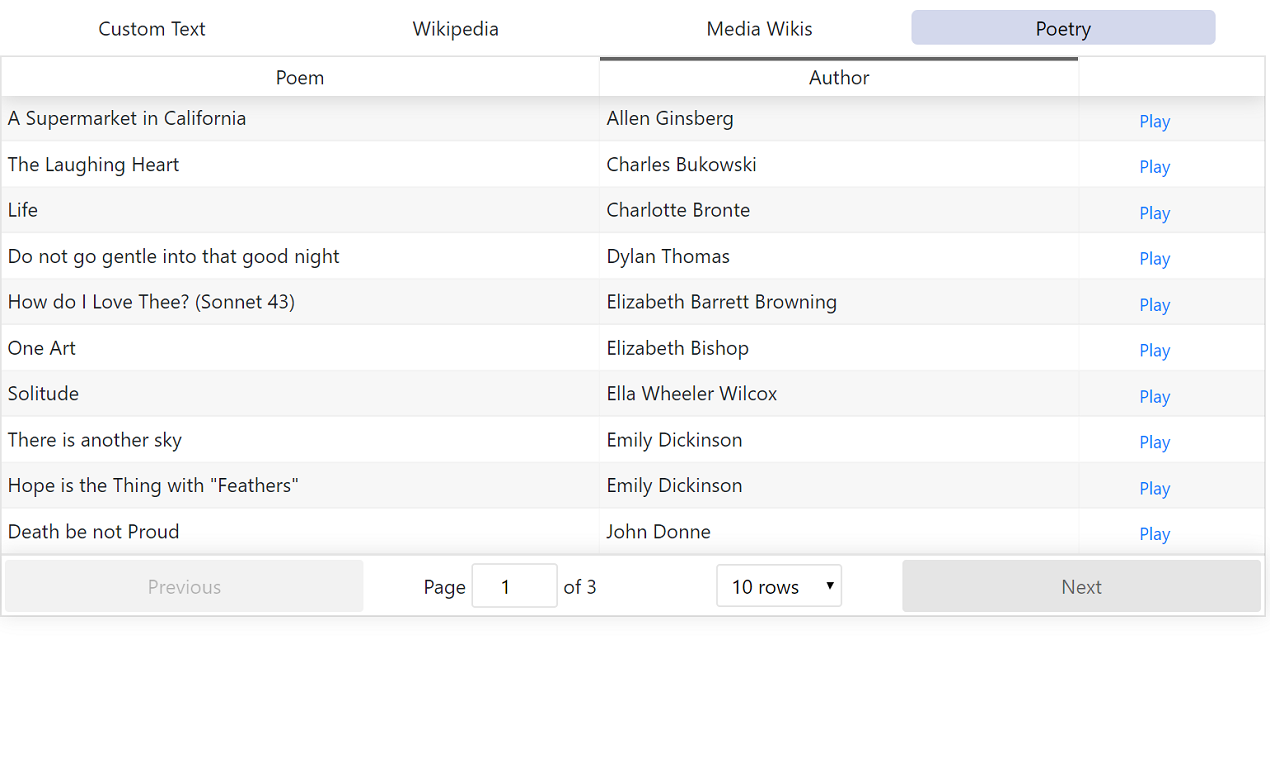Play The Laughing Heart poem
This screenshot has height=760, width=1270.
pyautogui.click(x=1154, y=167)
